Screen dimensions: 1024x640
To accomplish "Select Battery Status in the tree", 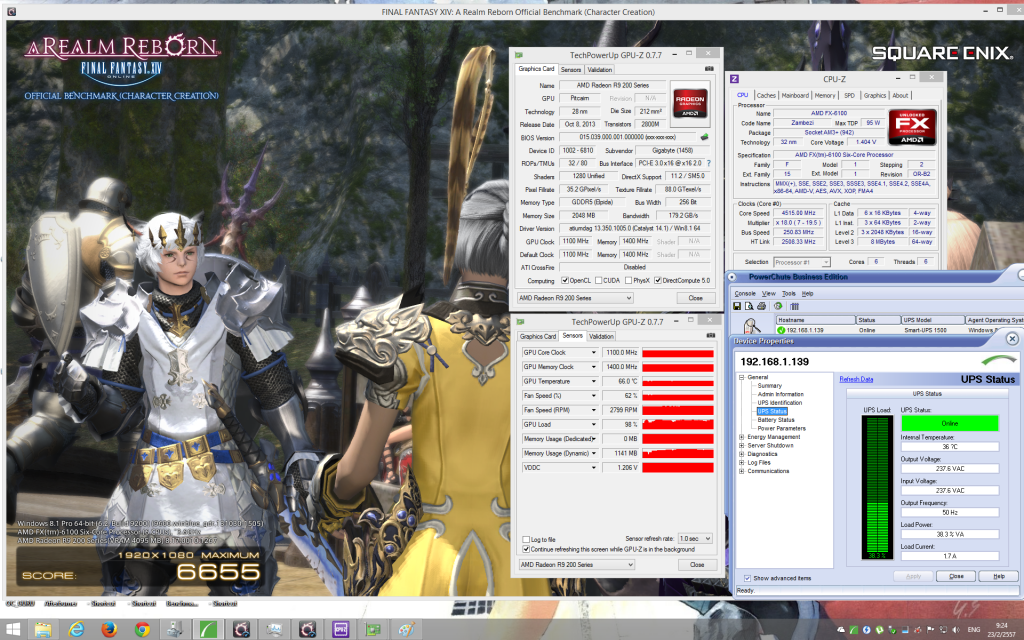I will click(776, 420).
